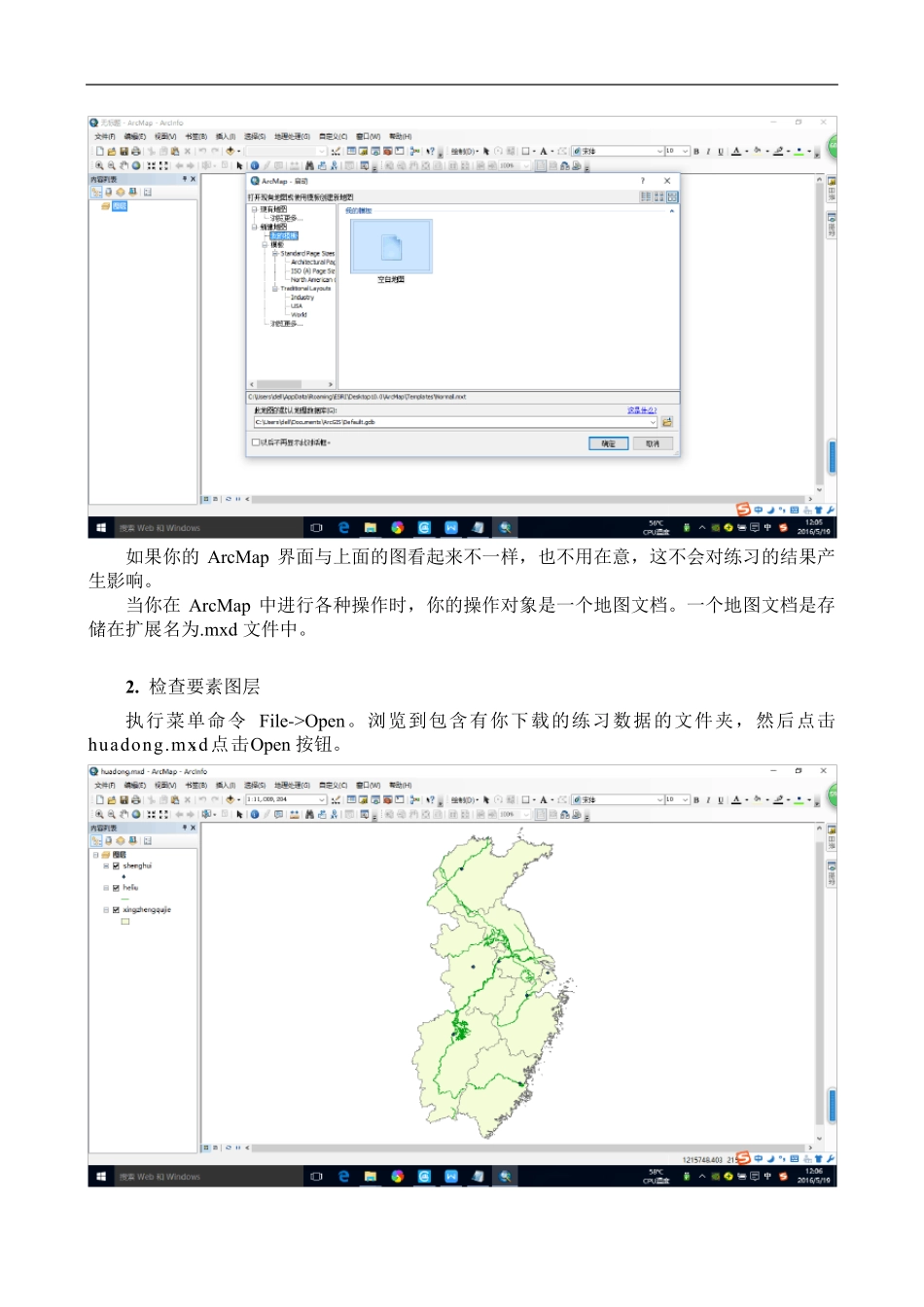This screenshot has width=924, height=1307.
Task: Open the 1:11,000,204 map scale dropdown
Action: pos(322,799)
